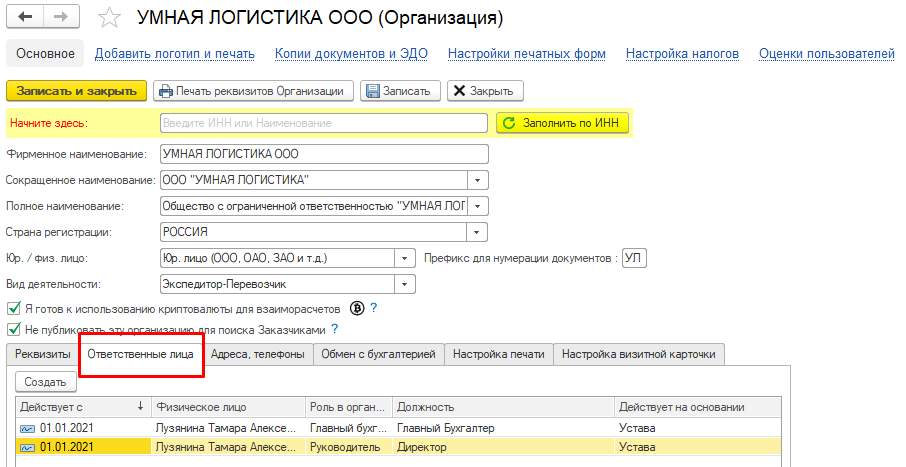Screen dimensions: 906x467
Task: Click Закрыть button
Action: 485,91
